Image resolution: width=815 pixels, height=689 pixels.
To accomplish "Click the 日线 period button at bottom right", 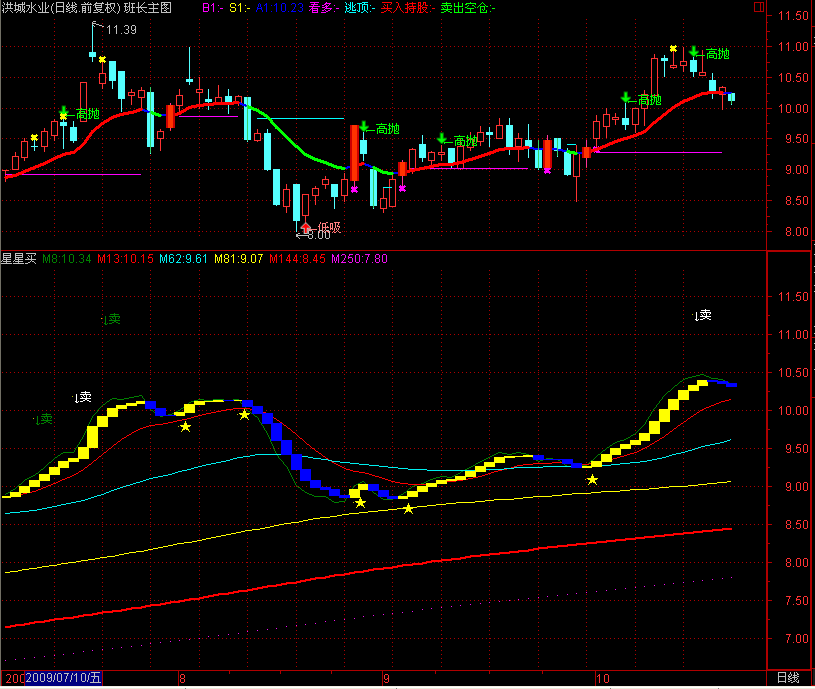I will pyautogui.click(x=788, y=678).
